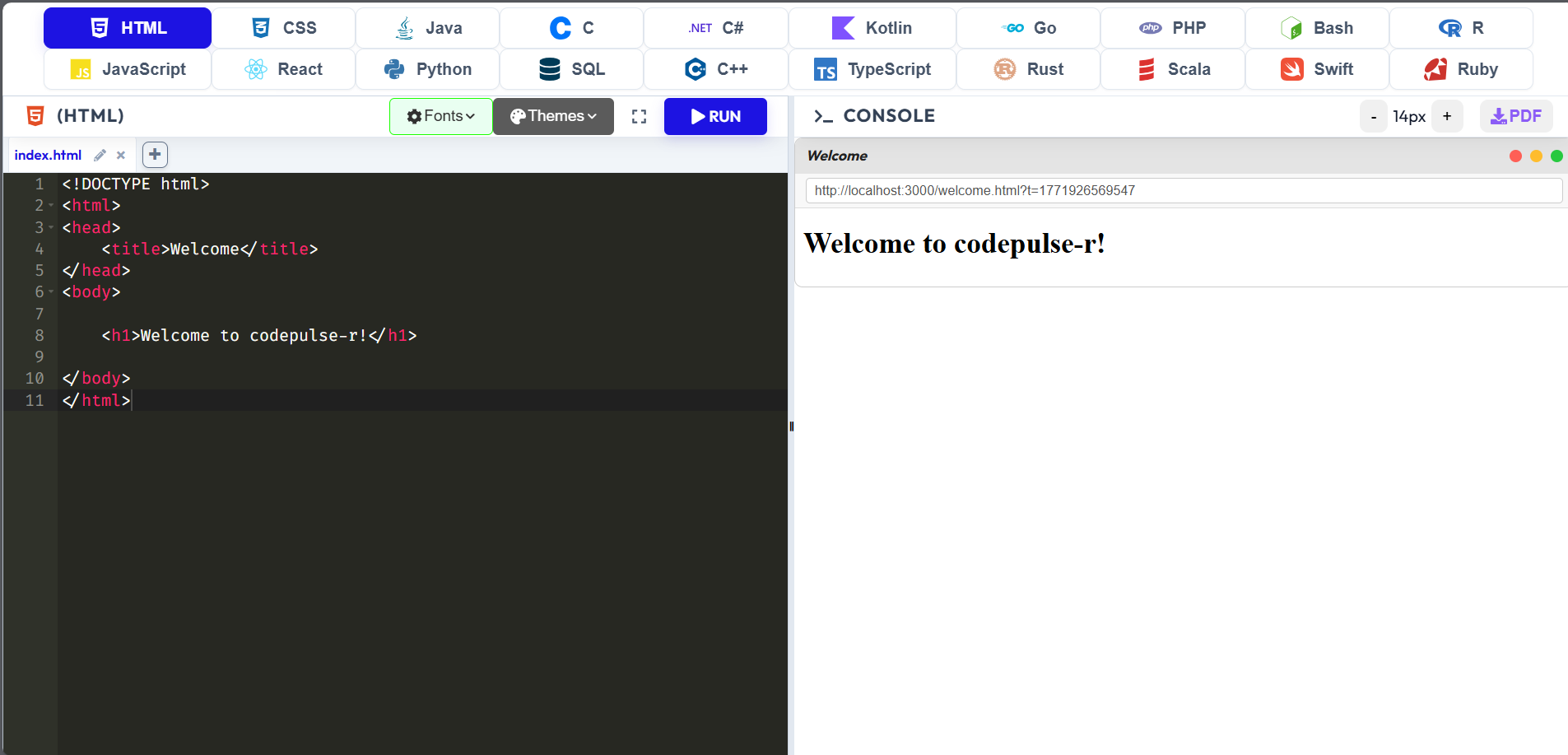This screenshot has width=1568, height=755.
Task: Toggle fullscreen editor mode
Action: pyautogui.click(x=639, y=116)
